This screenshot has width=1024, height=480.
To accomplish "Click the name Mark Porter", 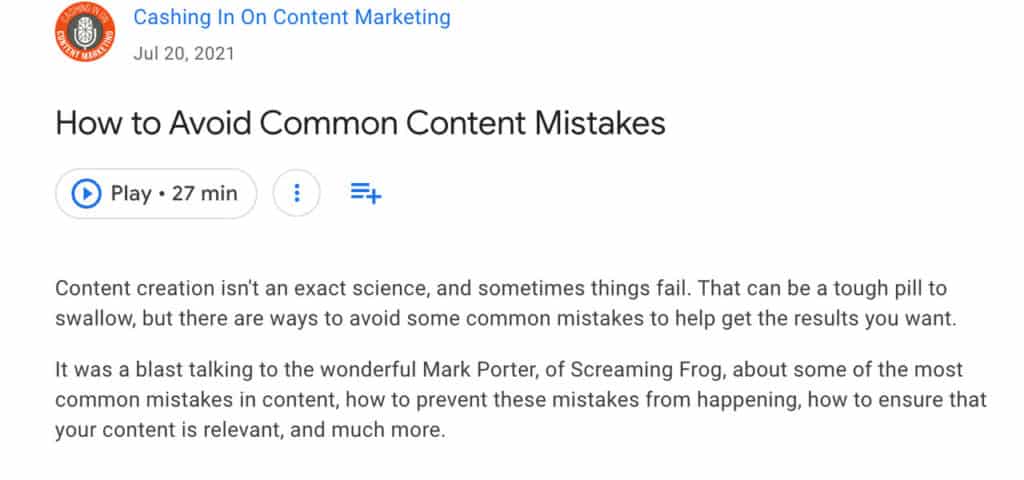I will [x=482, y=373].
